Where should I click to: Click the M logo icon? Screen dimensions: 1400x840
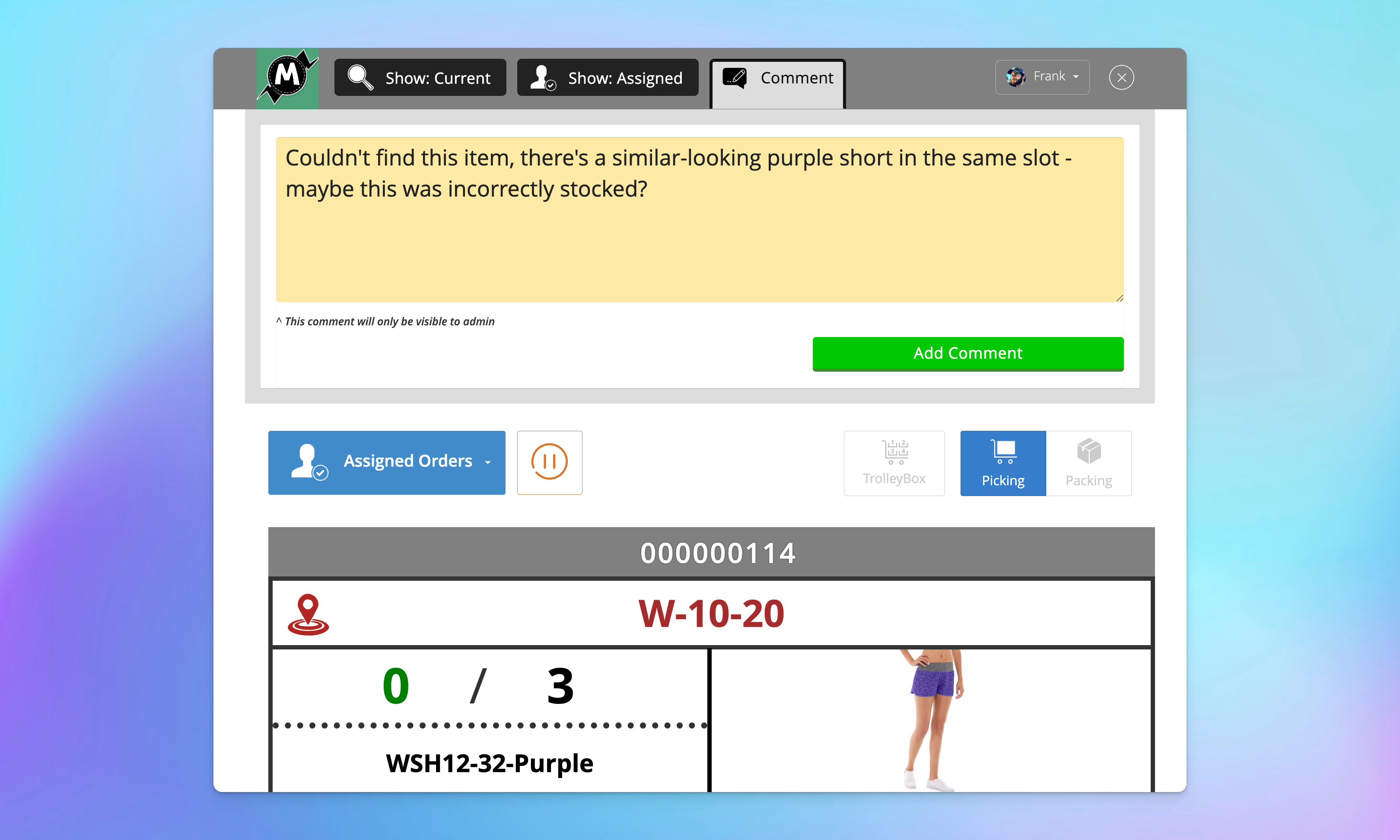pyautogui.click(x=287, y=78)
